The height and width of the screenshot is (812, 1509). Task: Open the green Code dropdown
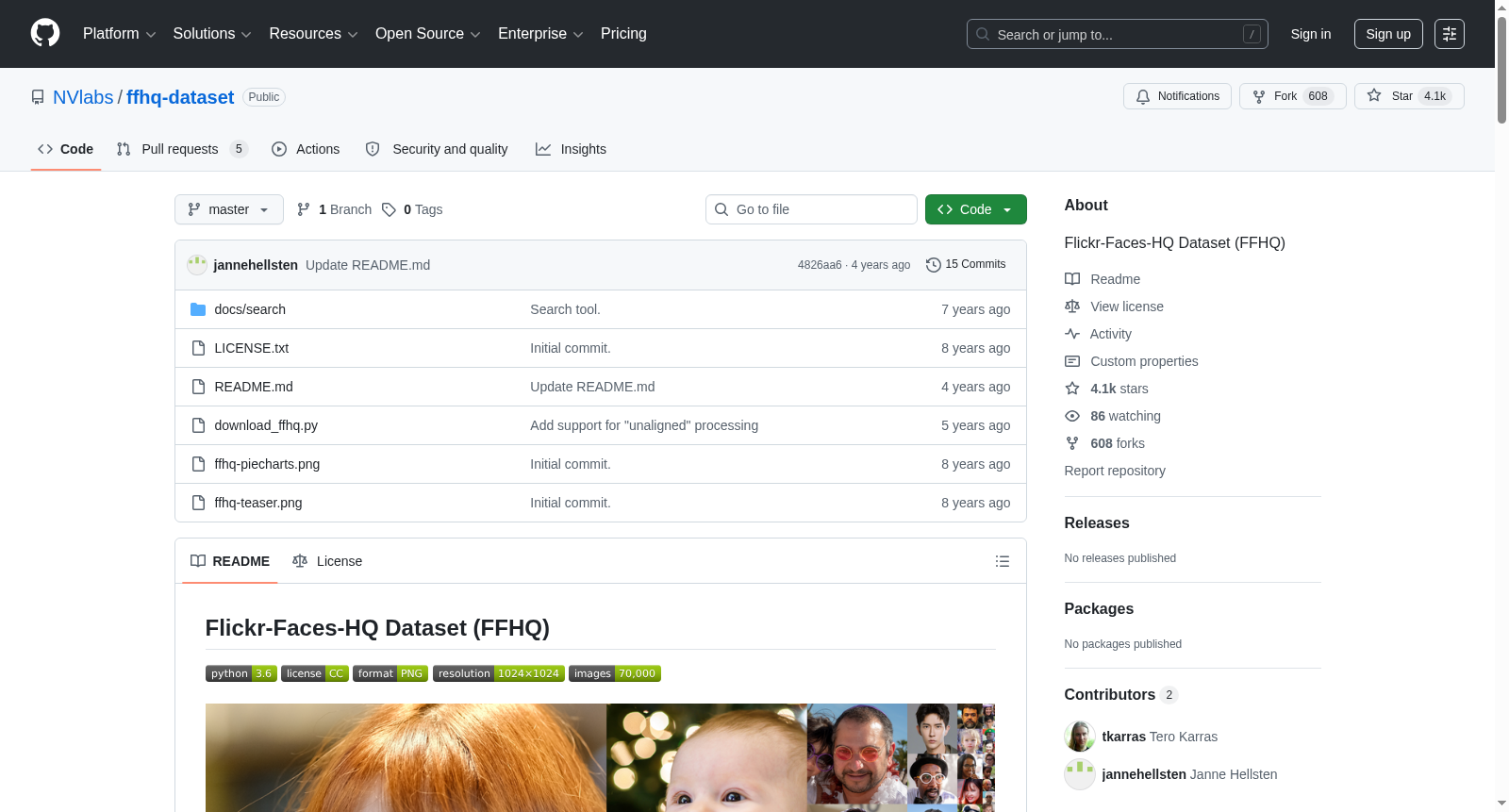[976, 209]
